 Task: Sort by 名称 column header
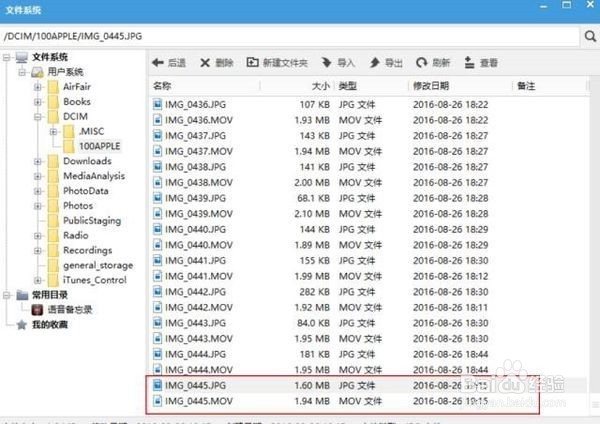click(x=162, y=86)
